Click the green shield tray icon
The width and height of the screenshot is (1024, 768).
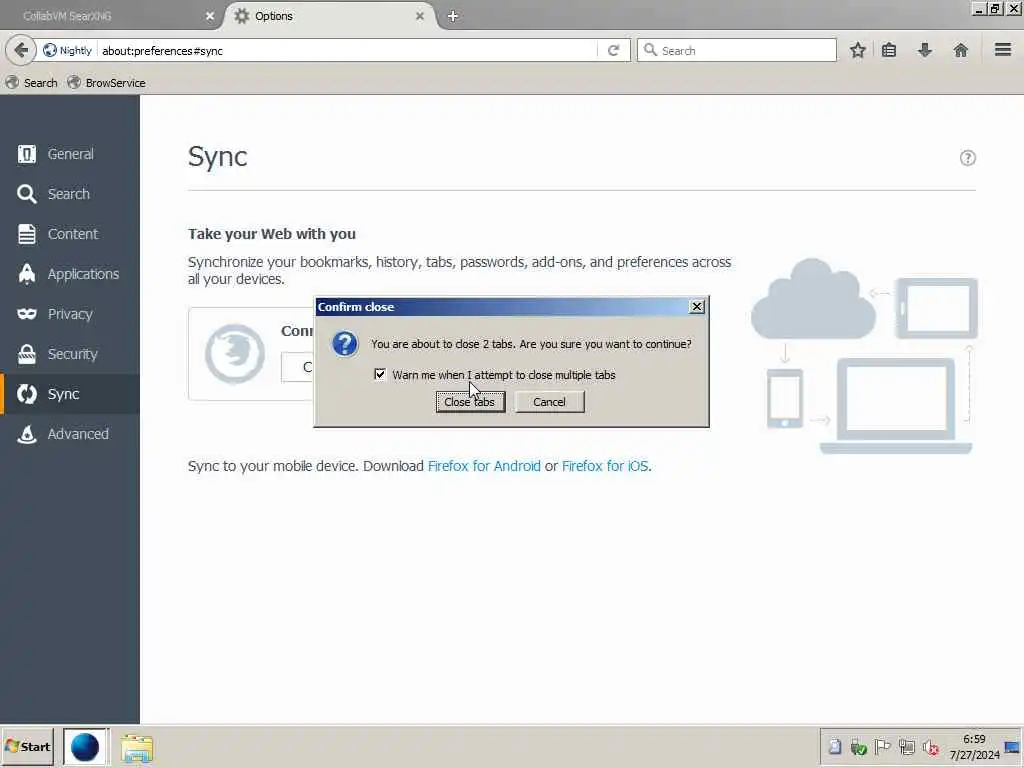(859, 747)
